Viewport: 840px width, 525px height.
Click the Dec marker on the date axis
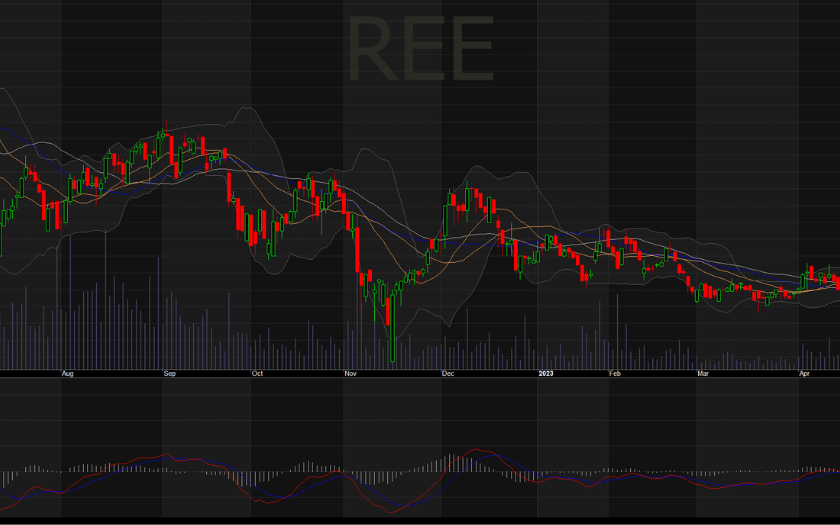click(x=448, y=373)
